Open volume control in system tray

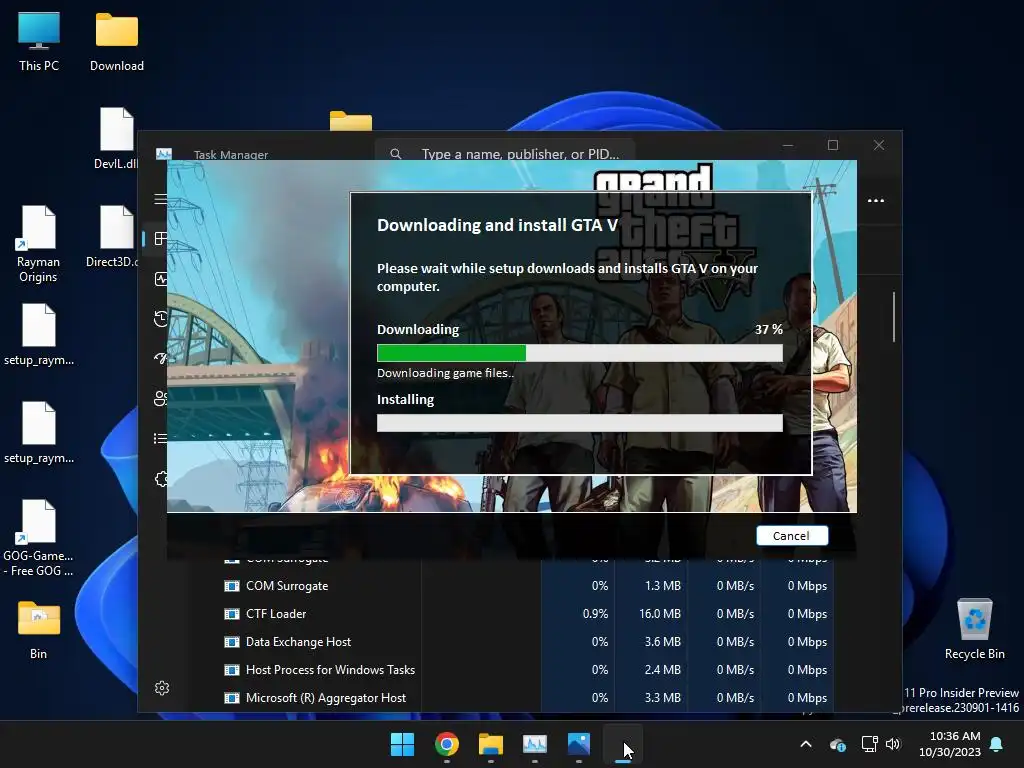pos(893,744)
